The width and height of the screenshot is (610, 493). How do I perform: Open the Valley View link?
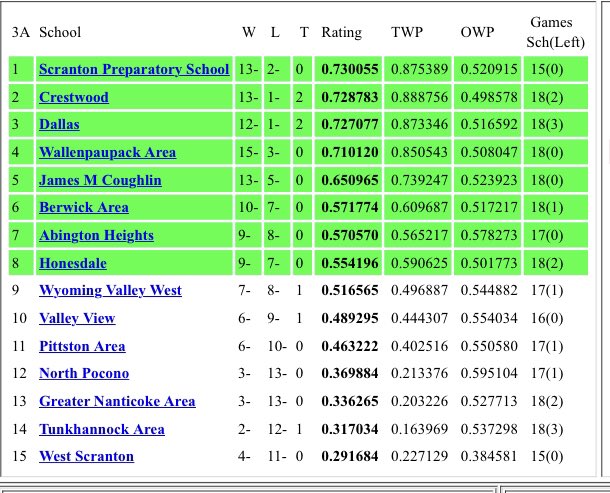77,318
